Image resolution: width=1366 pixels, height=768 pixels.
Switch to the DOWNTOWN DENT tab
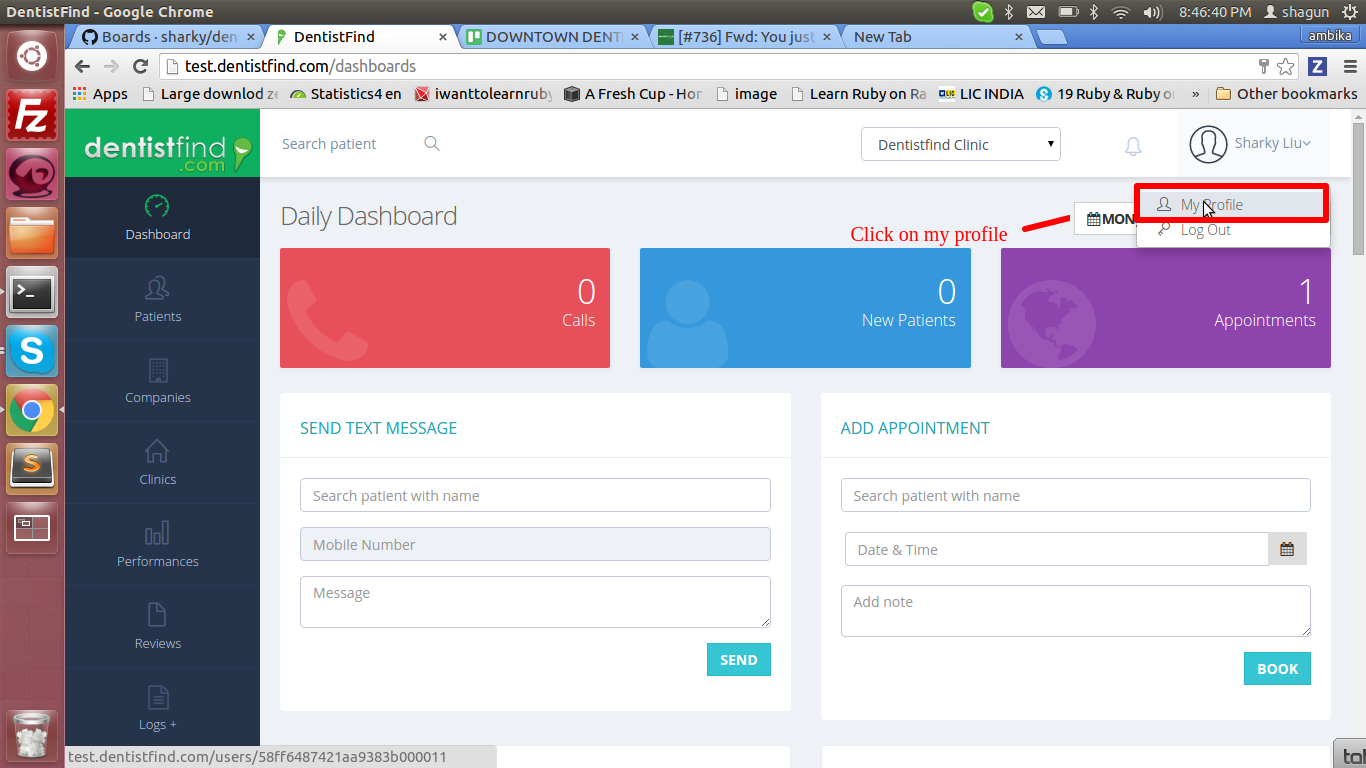point(551,37)
